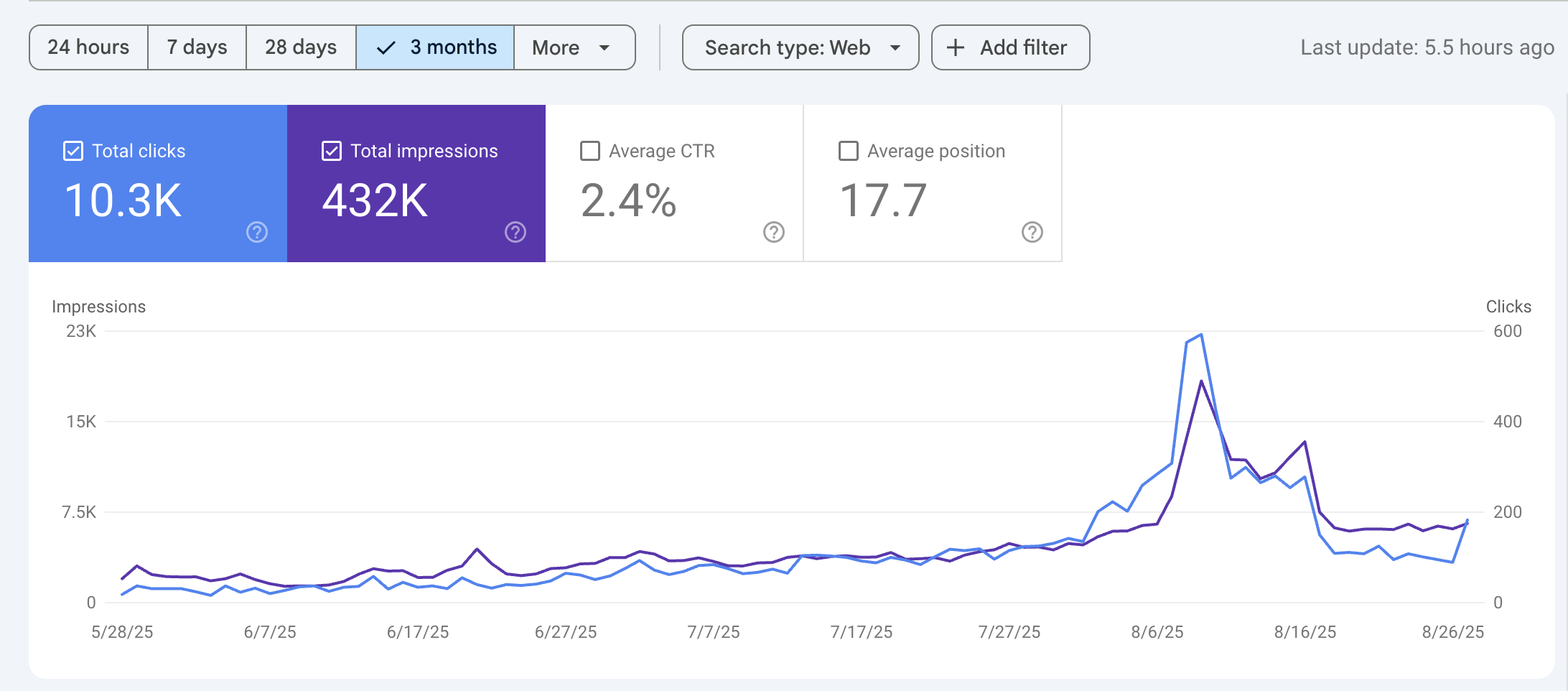Image resolution: width=1568 pixels, height=691 pixels.
Task: Click the Total impressions help icon
Action: click(x=515, y=232)
